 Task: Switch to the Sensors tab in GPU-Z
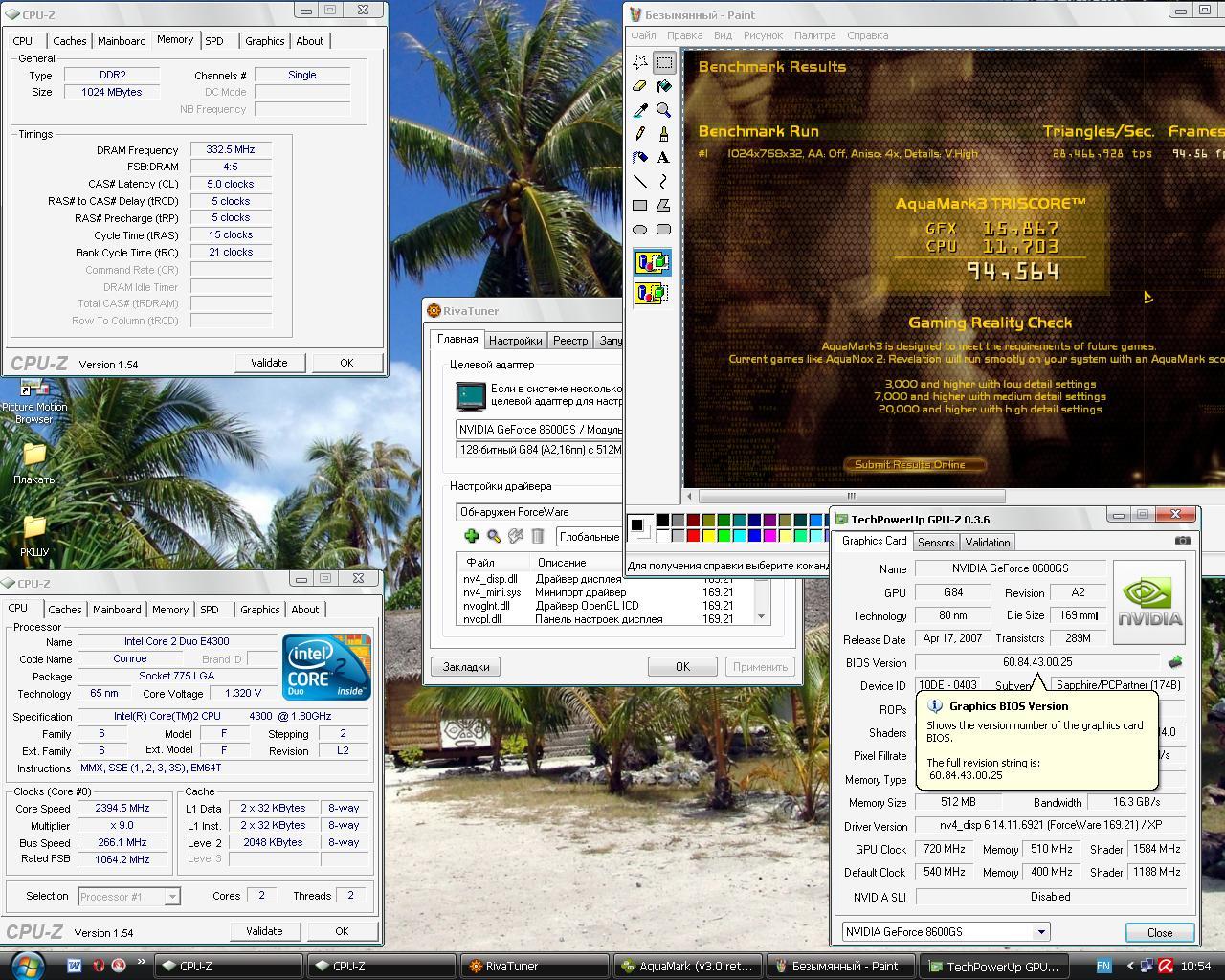[936, 543]
